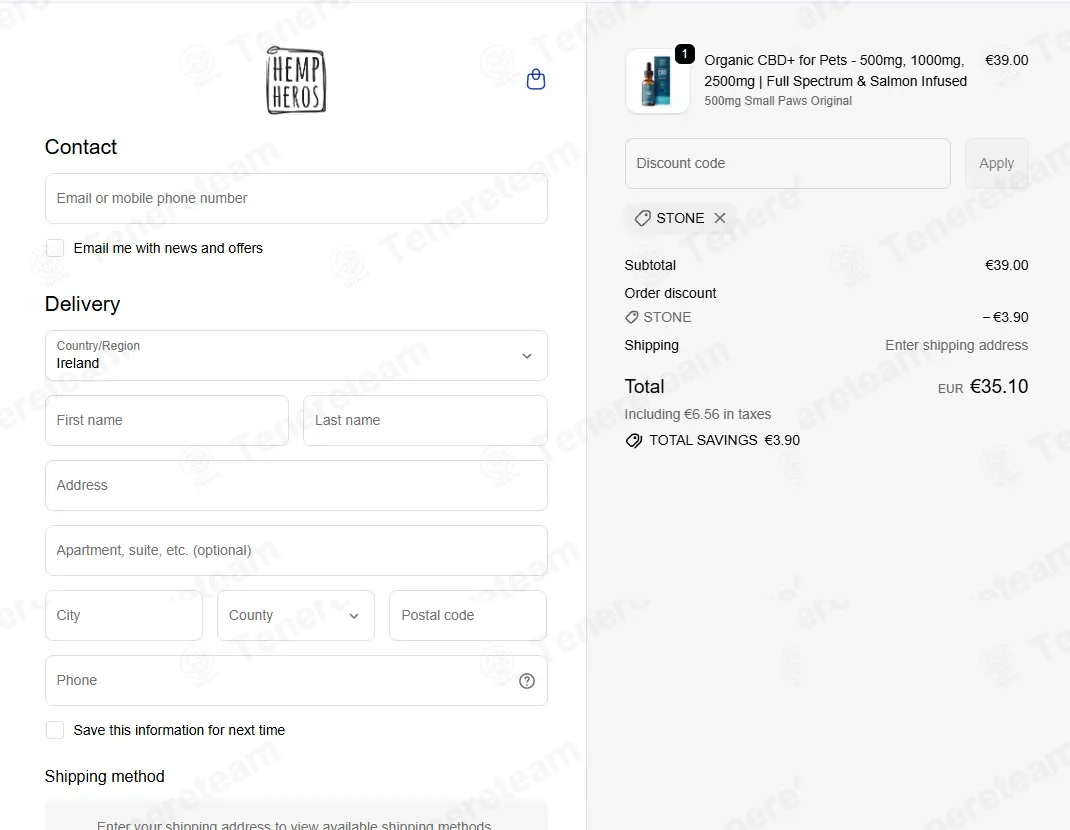Click the phone help question mark icon
Viewport: 1070px width, 830px height.
(x=527, y=681)
